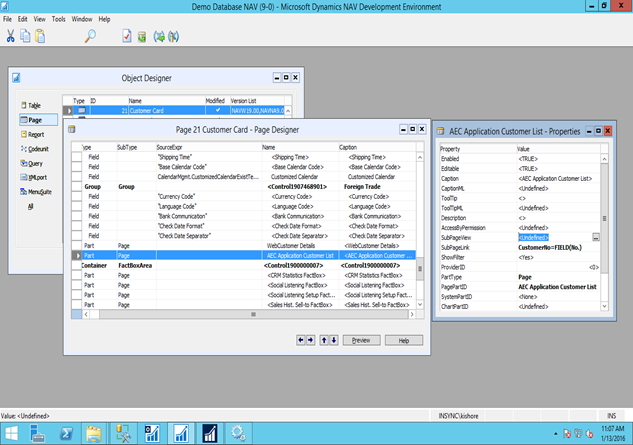Viewport: 633px width, 445px height.
Task: Click row selector of the AEC Application Customer List row
Action: click(76, 255)
